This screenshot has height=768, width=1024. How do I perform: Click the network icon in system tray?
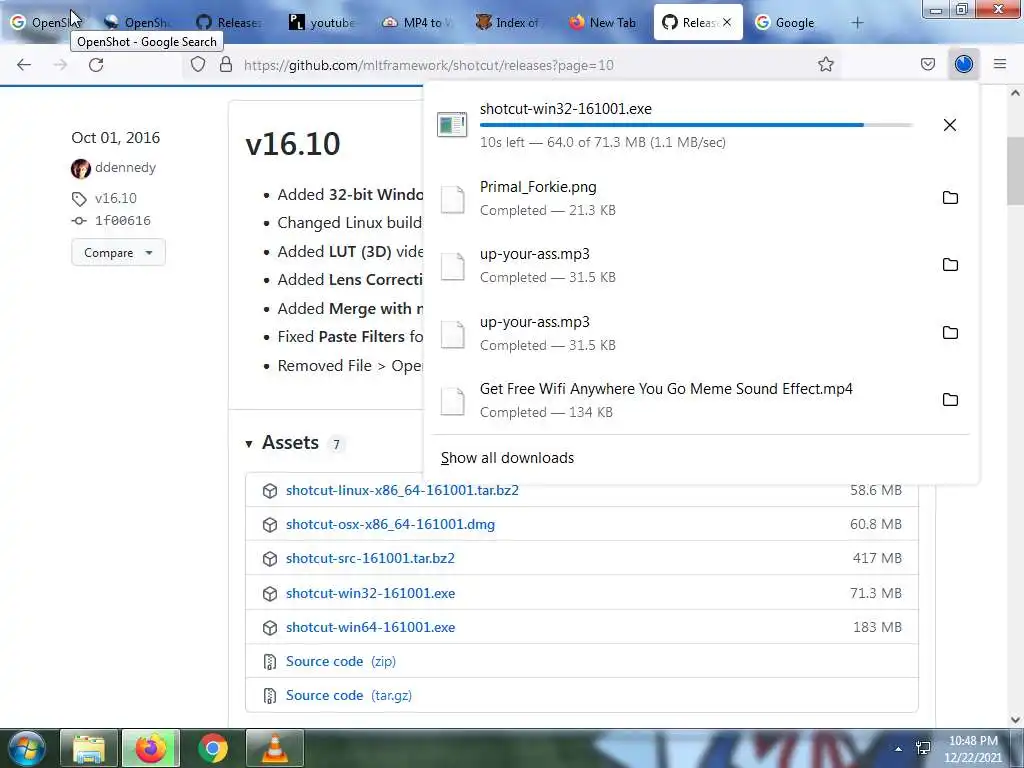[923, 748]
